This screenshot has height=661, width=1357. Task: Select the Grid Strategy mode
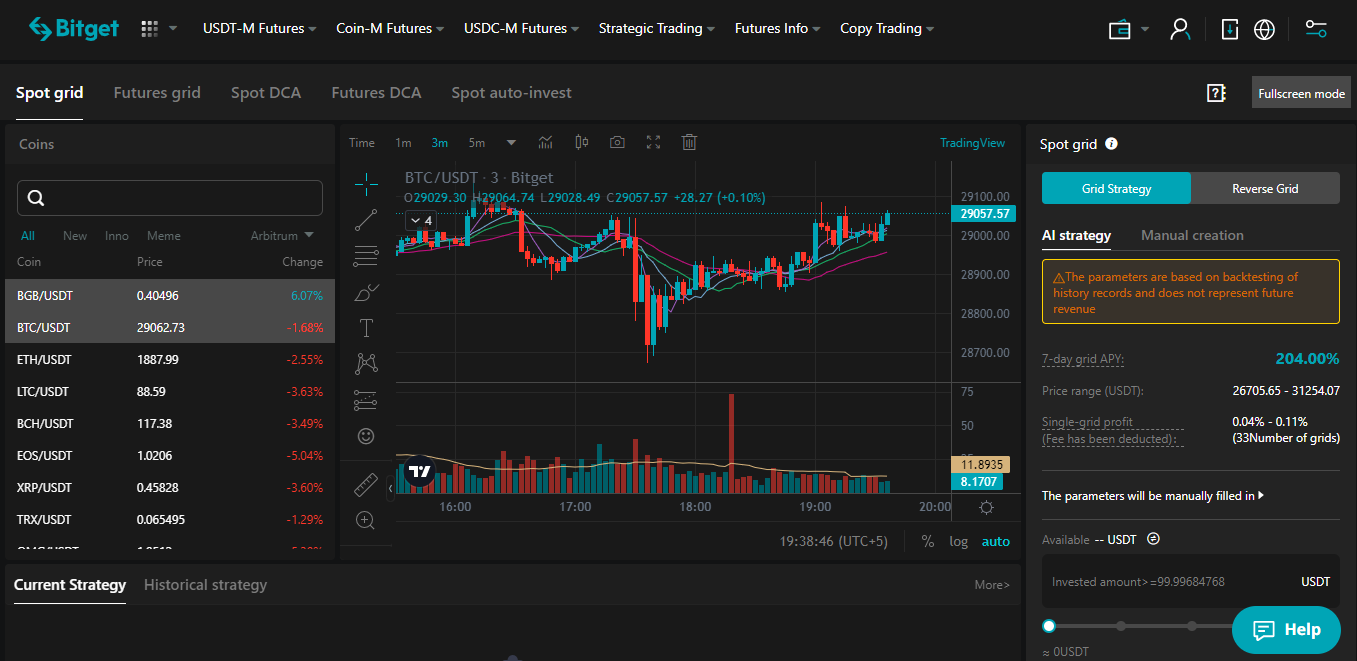(1116, 188)
